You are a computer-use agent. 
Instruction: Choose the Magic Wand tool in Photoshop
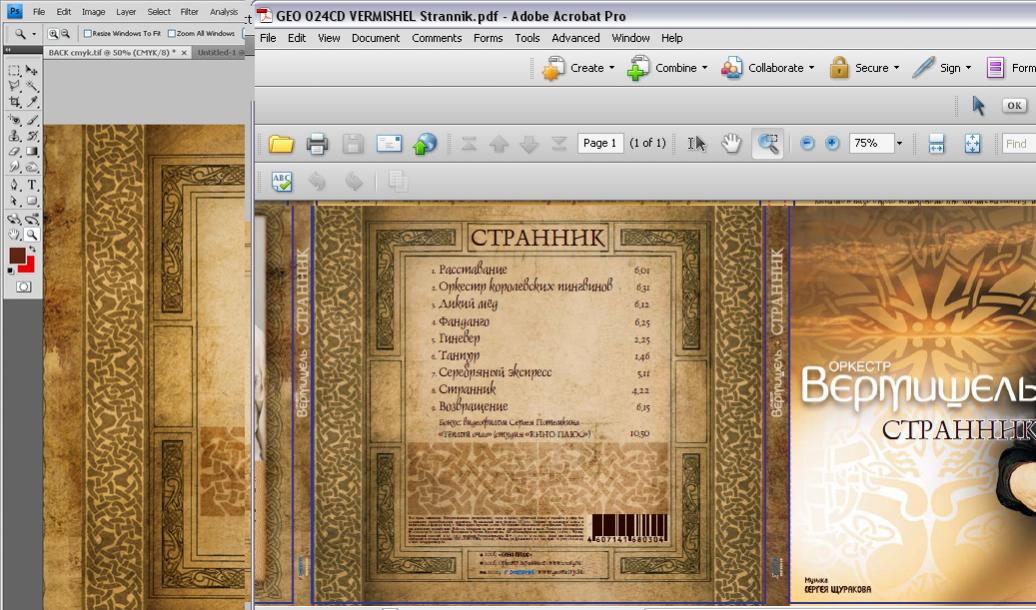[31, 86]
